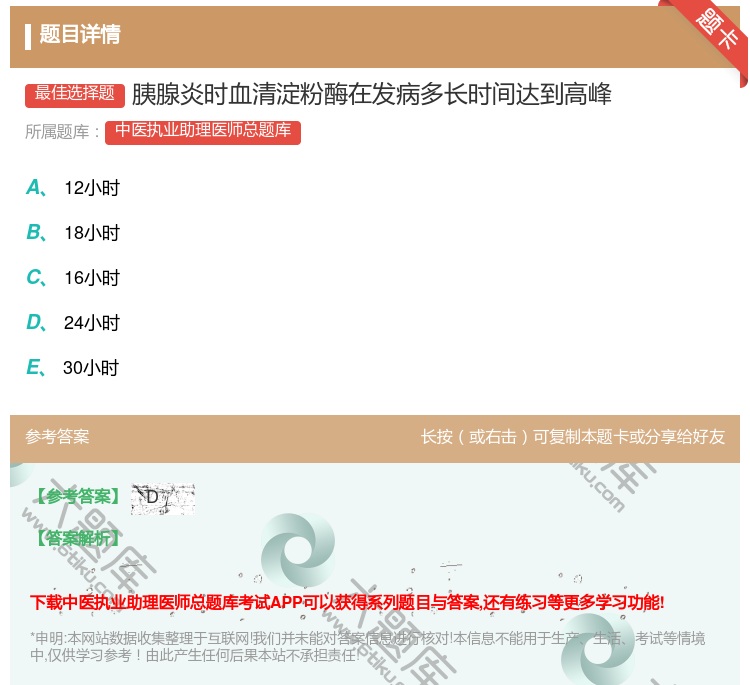The image size is (750, 685).
Task: Click the 【参考答案】 green label
Action: 78,497
